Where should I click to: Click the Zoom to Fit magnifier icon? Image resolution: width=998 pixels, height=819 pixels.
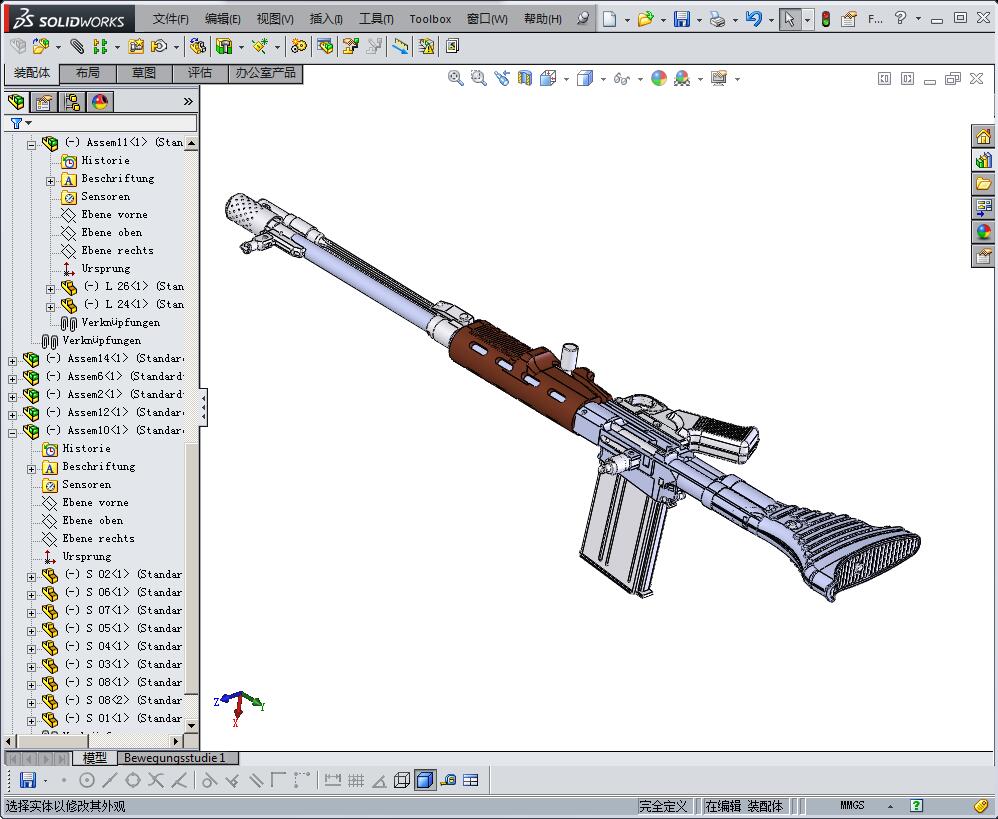point(456,78)
